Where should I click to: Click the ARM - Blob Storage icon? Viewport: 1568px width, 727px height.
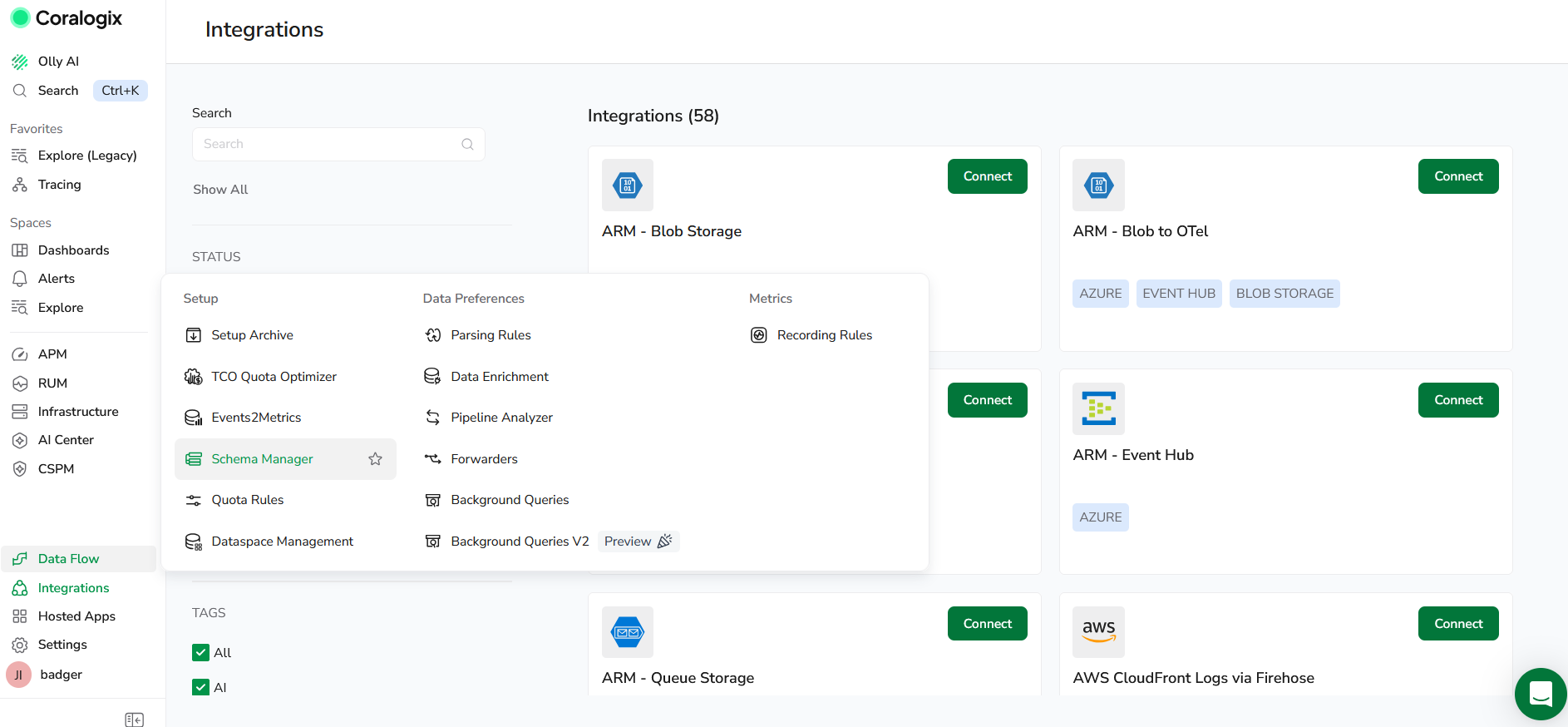[628, 185]
